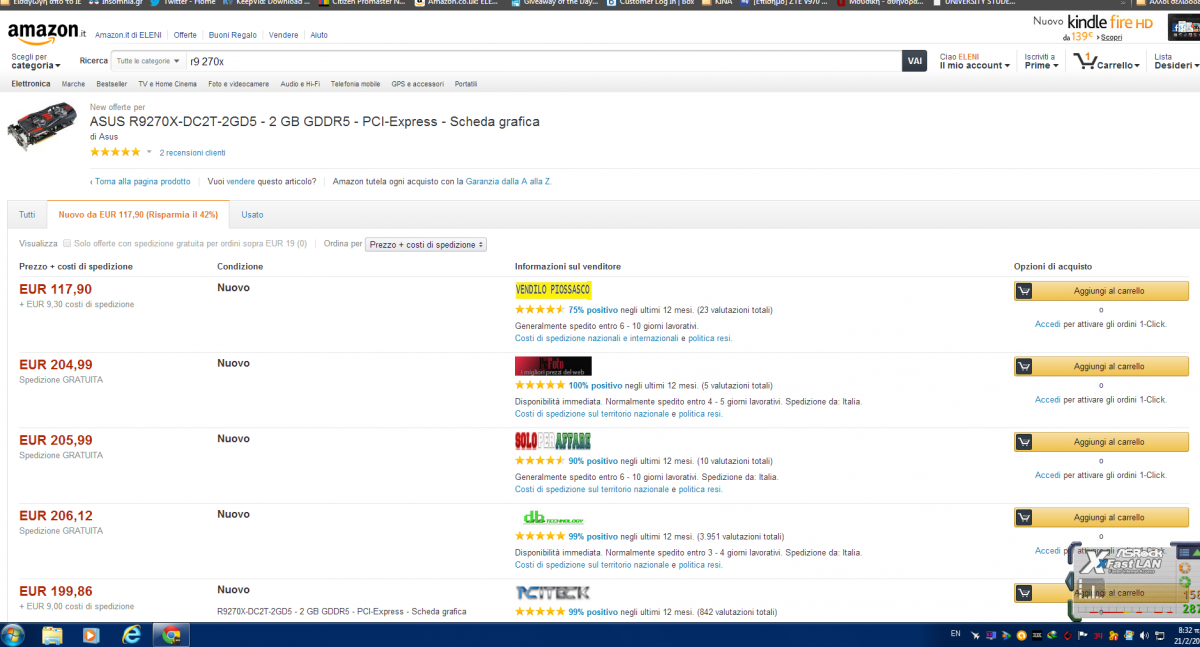The width and height of the screenshot is (1200, 647).
Task: Open the Windows Start button
Action: pyautogui.click(x=14, y=635)
